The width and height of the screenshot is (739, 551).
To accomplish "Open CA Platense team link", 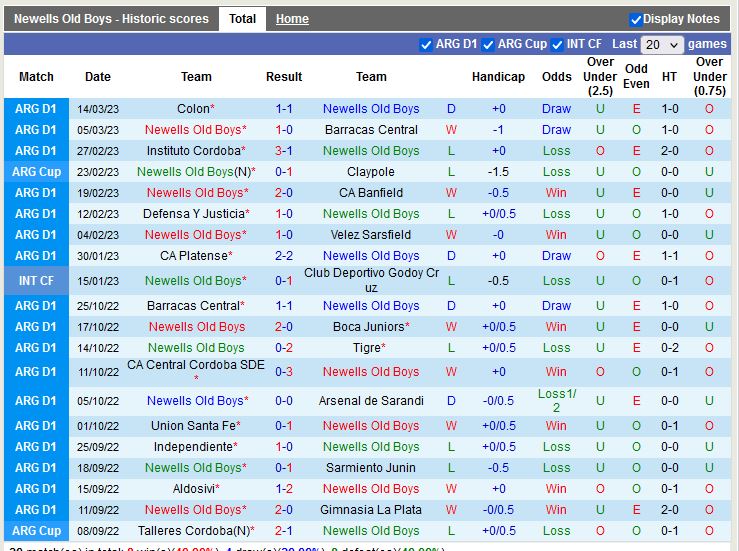I will pyautogui.click(x=196, y=256).
